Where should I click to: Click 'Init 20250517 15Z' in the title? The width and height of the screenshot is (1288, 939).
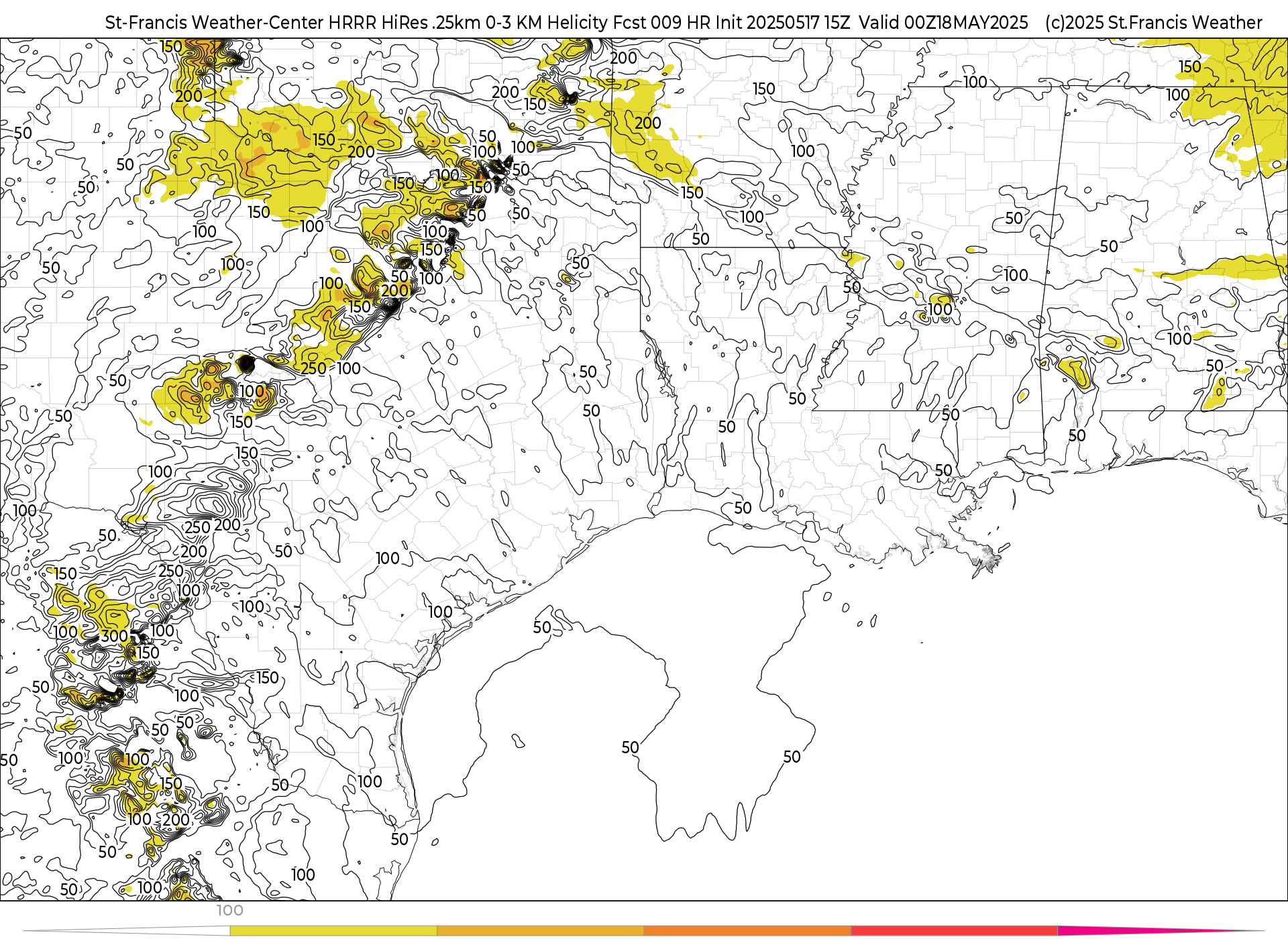point(783,23)
